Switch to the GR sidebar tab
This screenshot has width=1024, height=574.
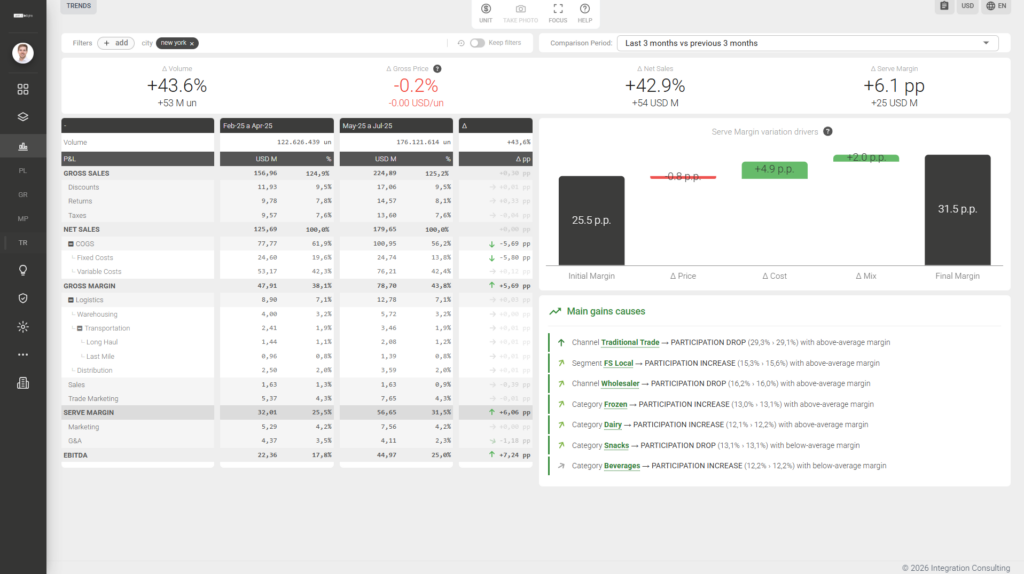[23, 195]
